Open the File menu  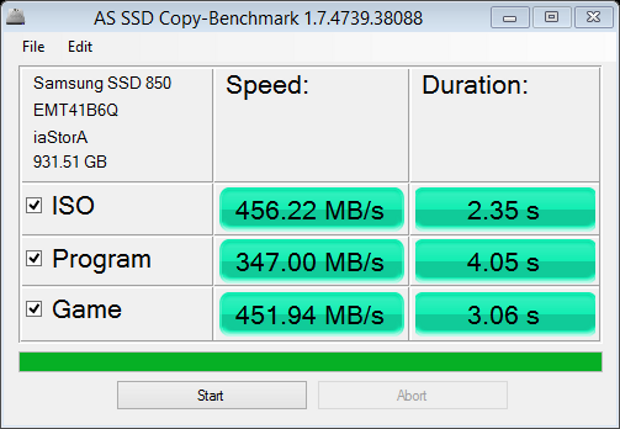[33, 46]
